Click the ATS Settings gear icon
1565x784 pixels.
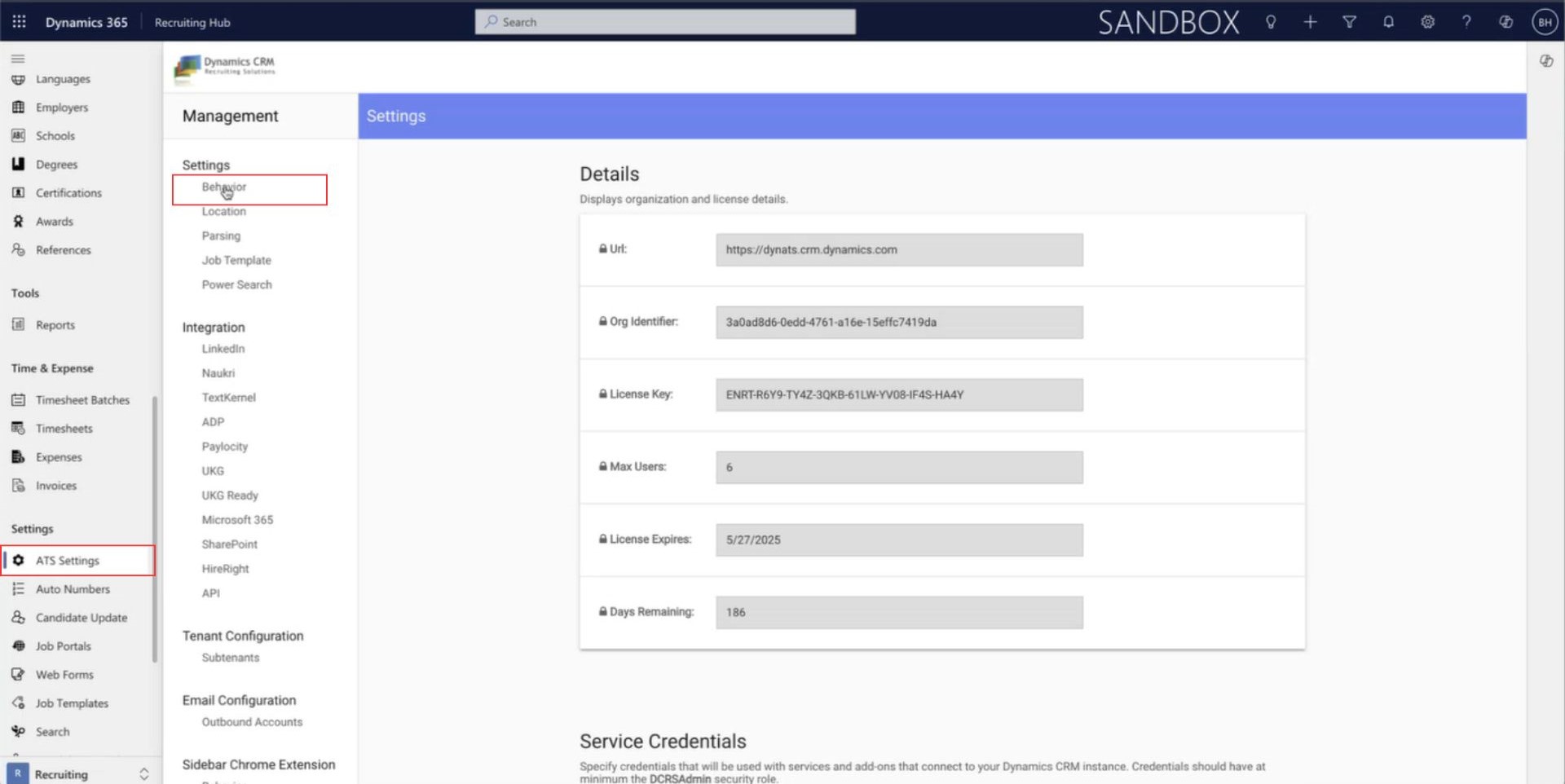(18, 561)
